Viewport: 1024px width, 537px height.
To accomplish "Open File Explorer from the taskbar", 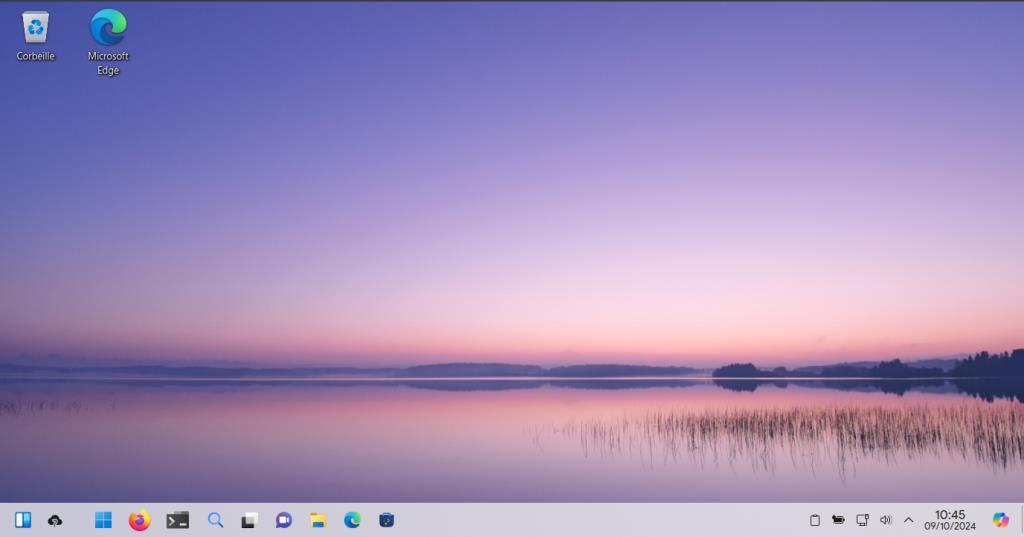I will [x=318, y=520].
